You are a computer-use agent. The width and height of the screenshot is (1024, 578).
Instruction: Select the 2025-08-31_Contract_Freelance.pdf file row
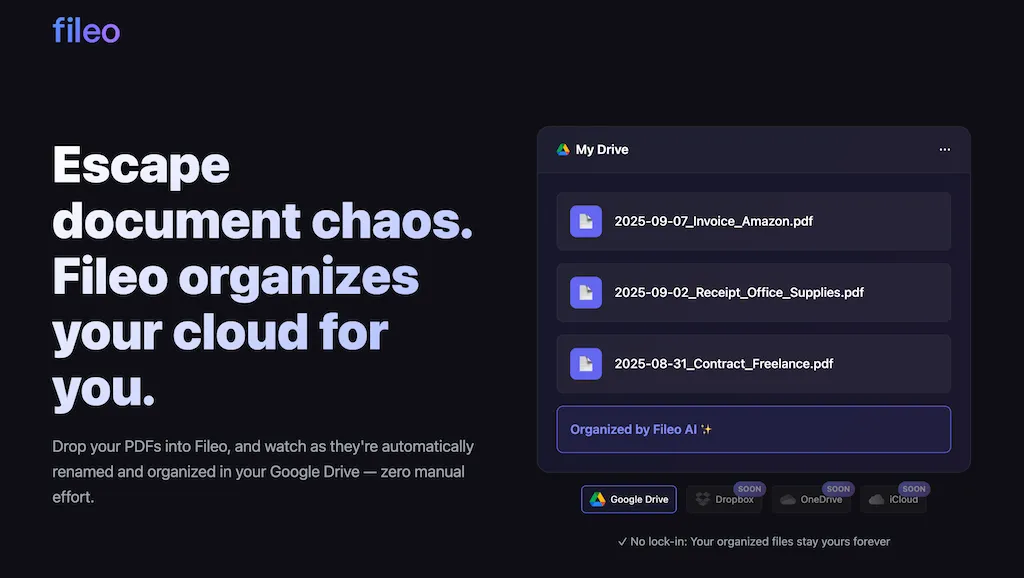(x=753, y=364)
